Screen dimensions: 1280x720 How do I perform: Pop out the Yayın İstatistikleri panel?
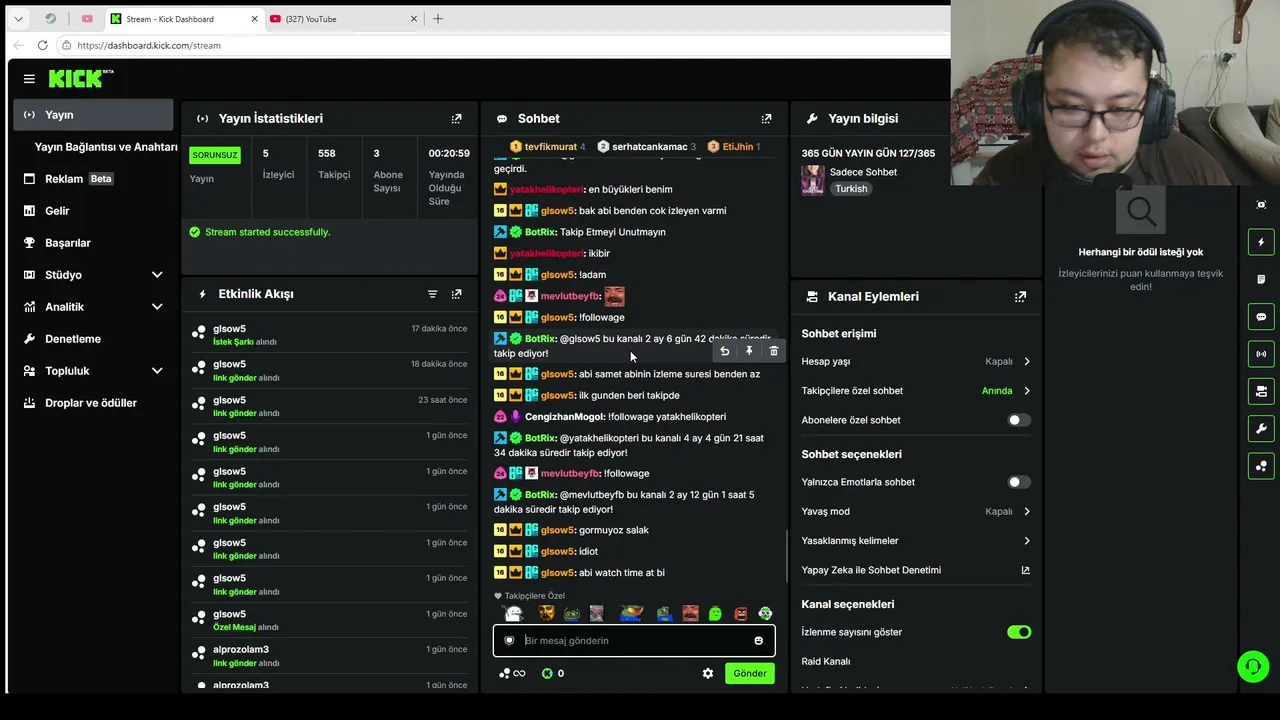456,119
